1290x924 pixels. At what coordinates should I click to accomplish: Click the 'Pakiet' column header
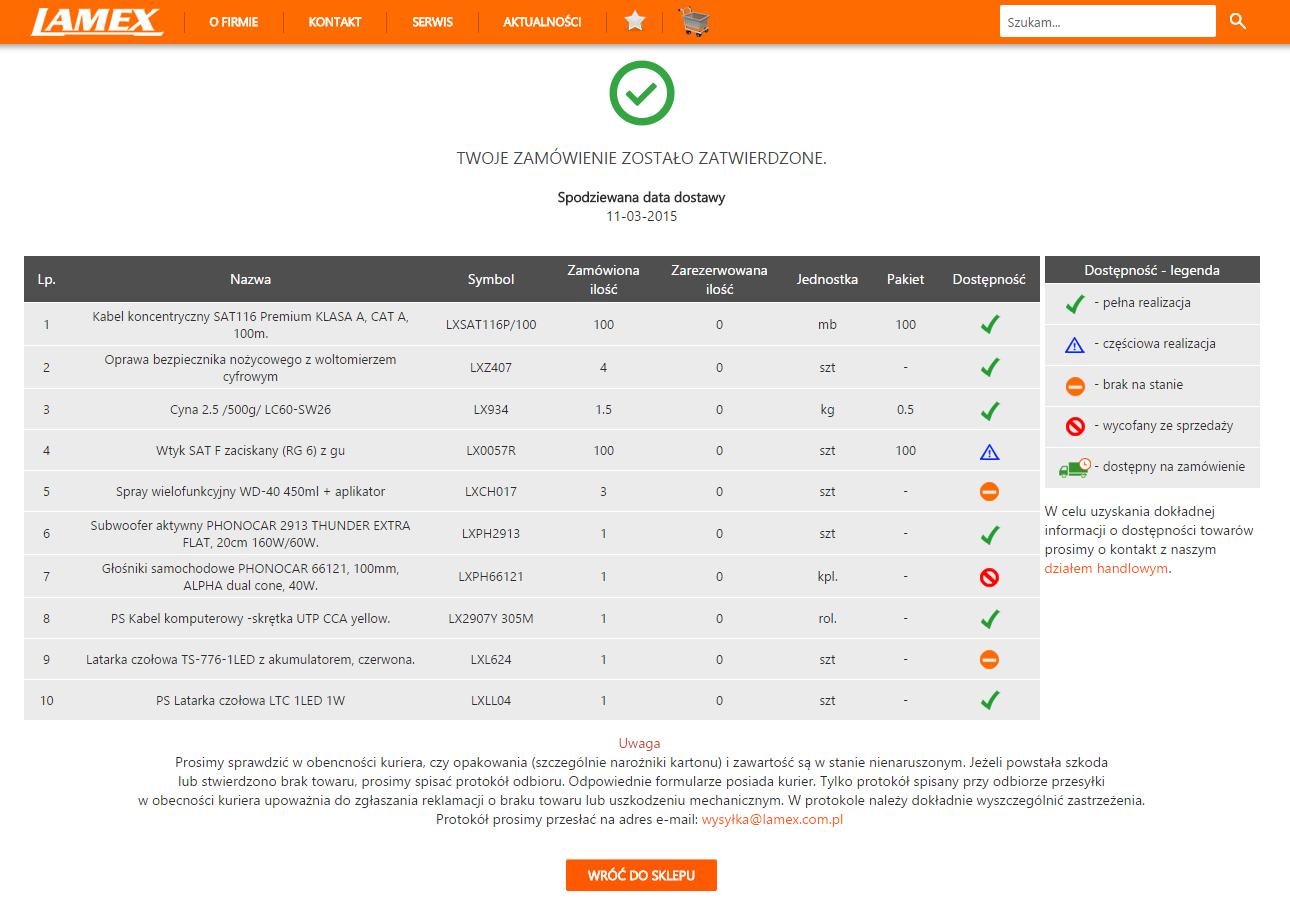[x=905, y=279]
